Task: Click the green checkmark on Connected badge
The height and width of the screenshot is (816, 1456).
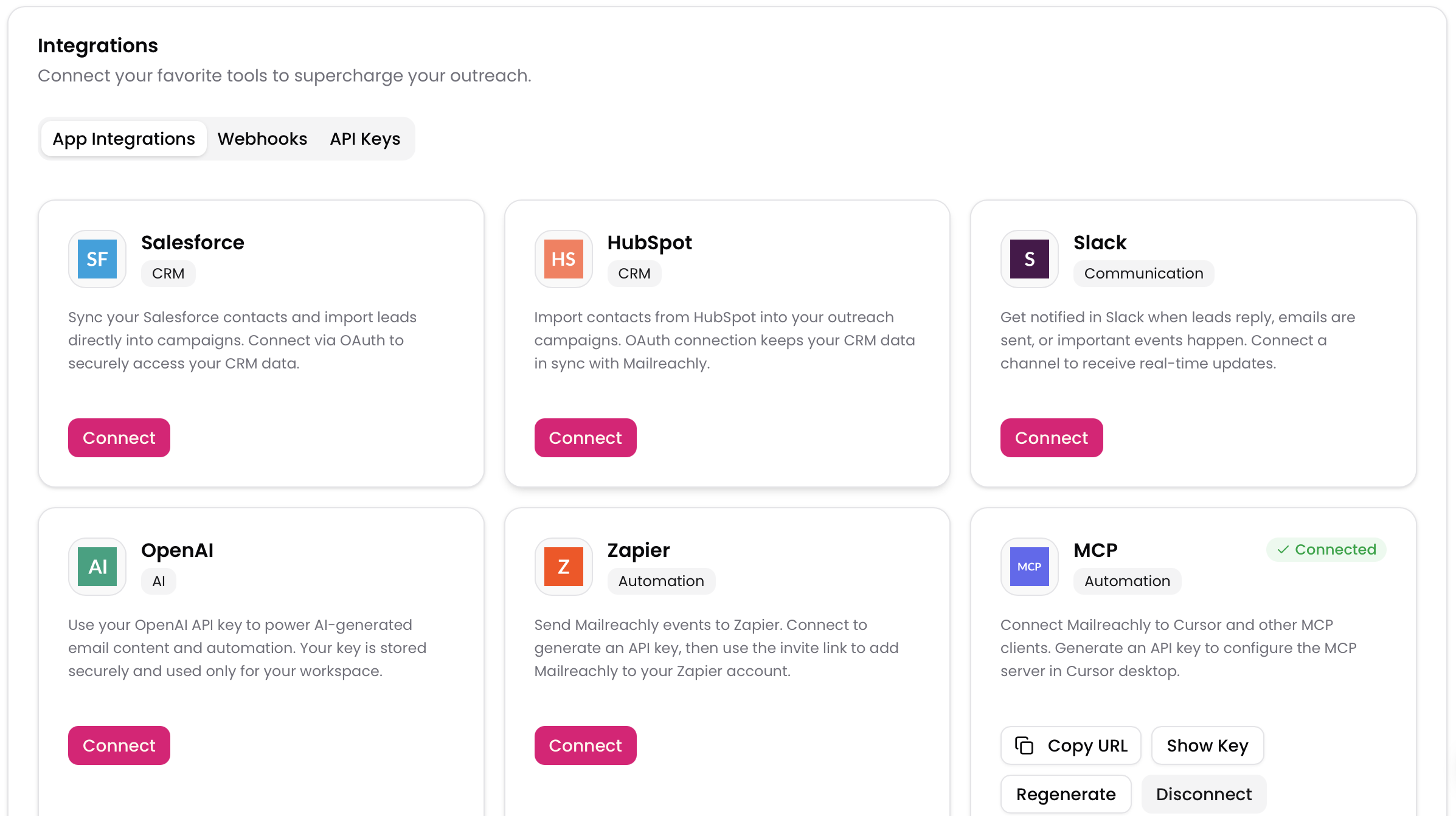Action: pos(1283,549)
